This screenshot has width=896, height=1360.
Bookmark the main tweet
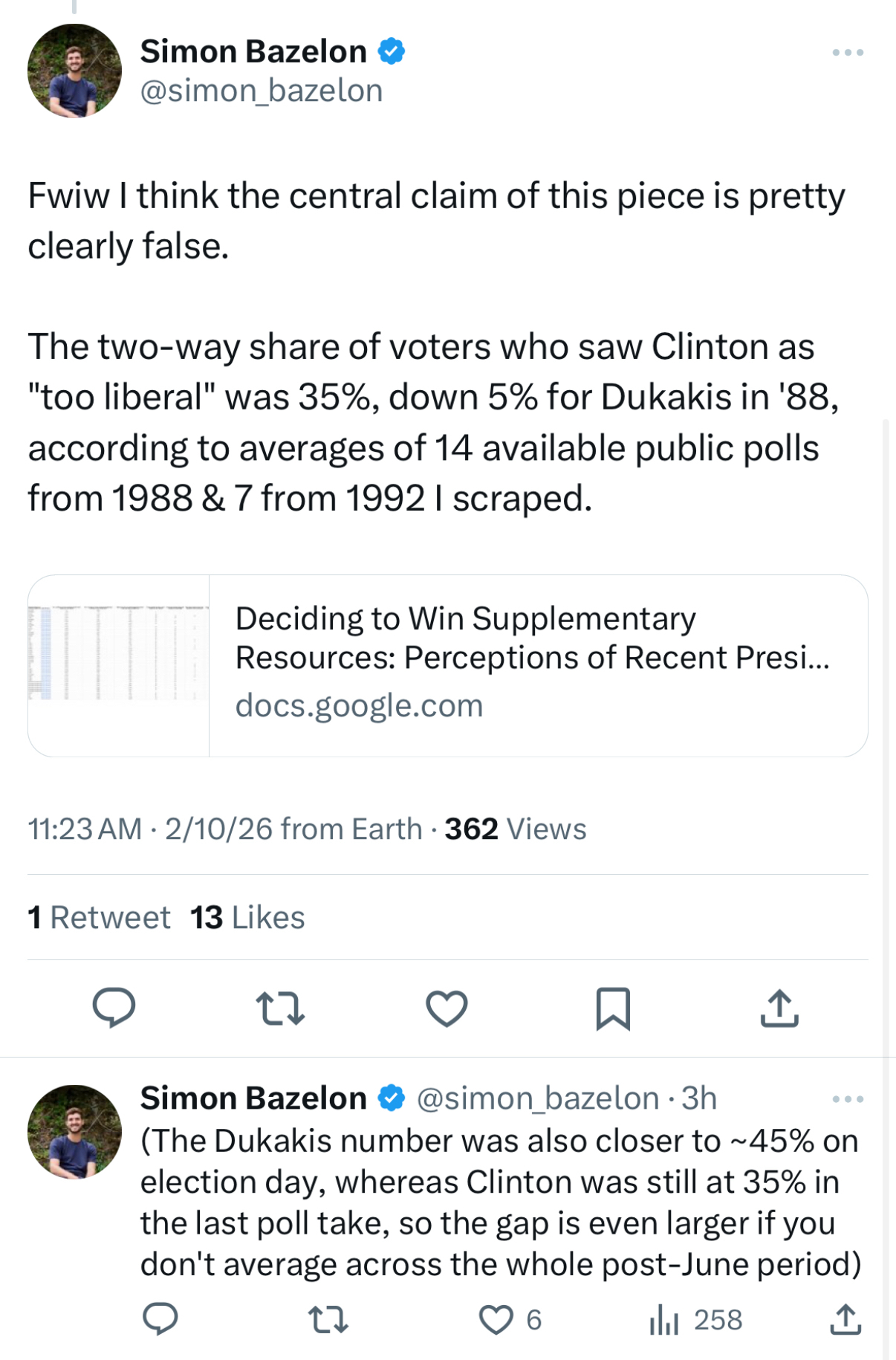[x=613, y=1008]
